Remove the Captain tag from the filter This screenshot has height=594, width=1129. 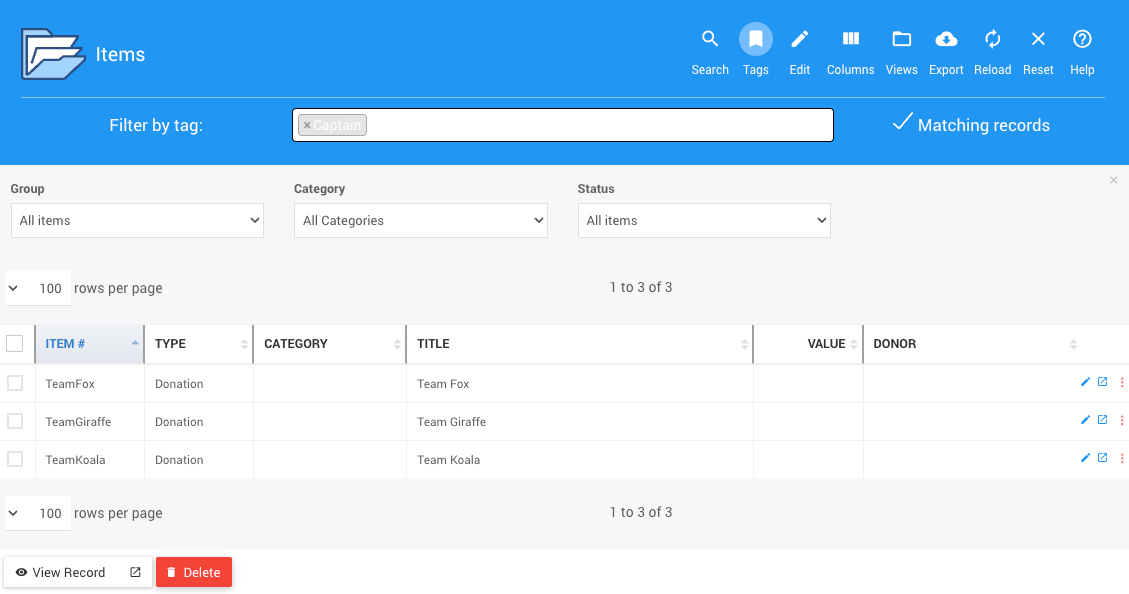(x=307, y=126)
